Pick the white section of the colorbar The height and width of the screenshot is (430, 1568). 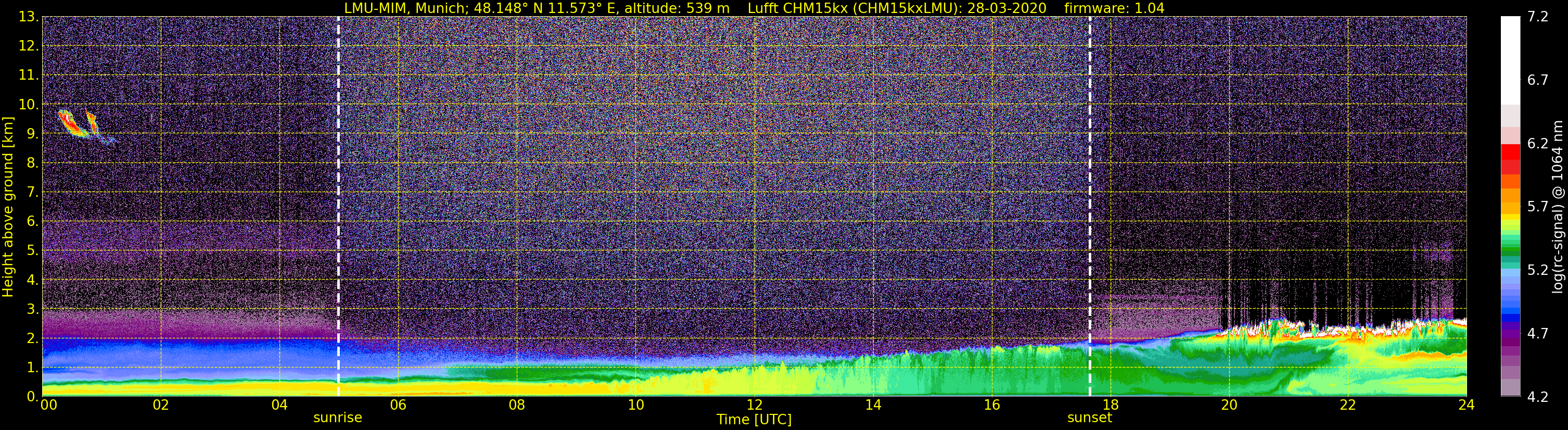pos(1511,60)
